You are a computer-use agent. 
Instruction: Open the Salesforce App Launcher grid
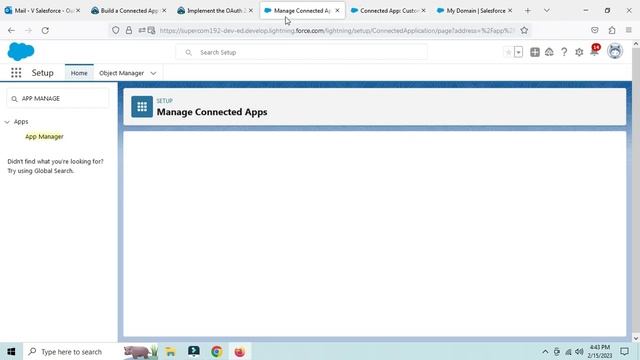pyautogui.click(x=16, y=73)
